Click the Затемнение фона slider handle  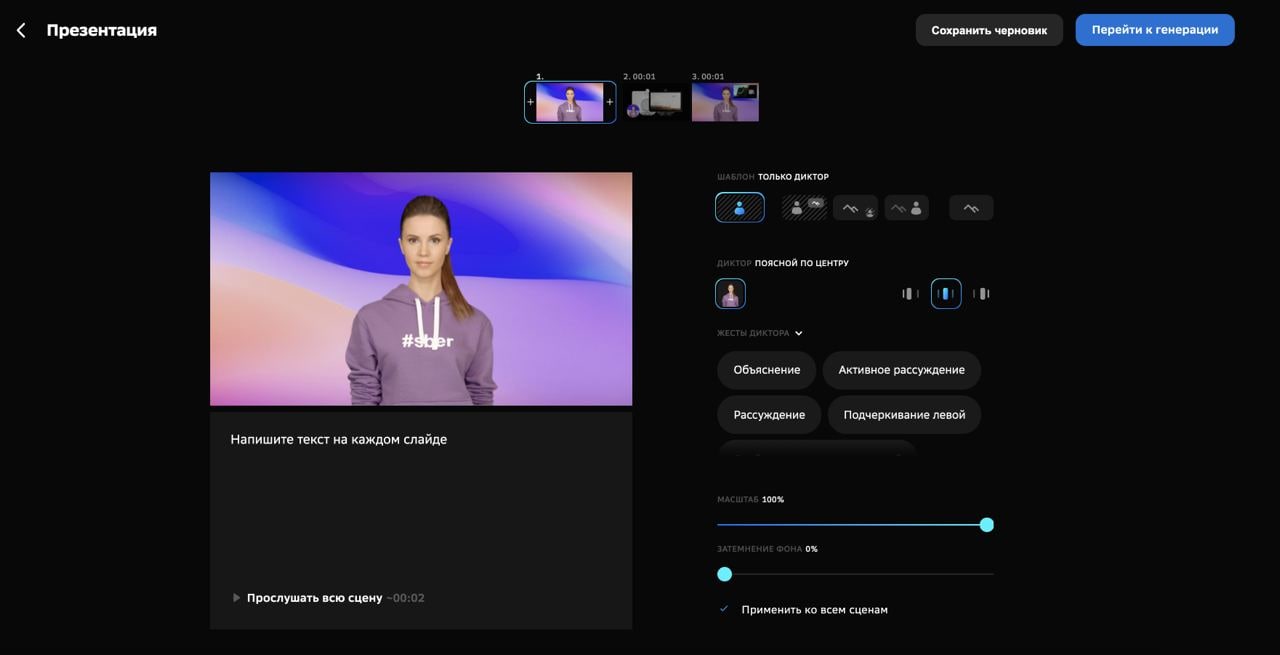(x=725, y=574)
